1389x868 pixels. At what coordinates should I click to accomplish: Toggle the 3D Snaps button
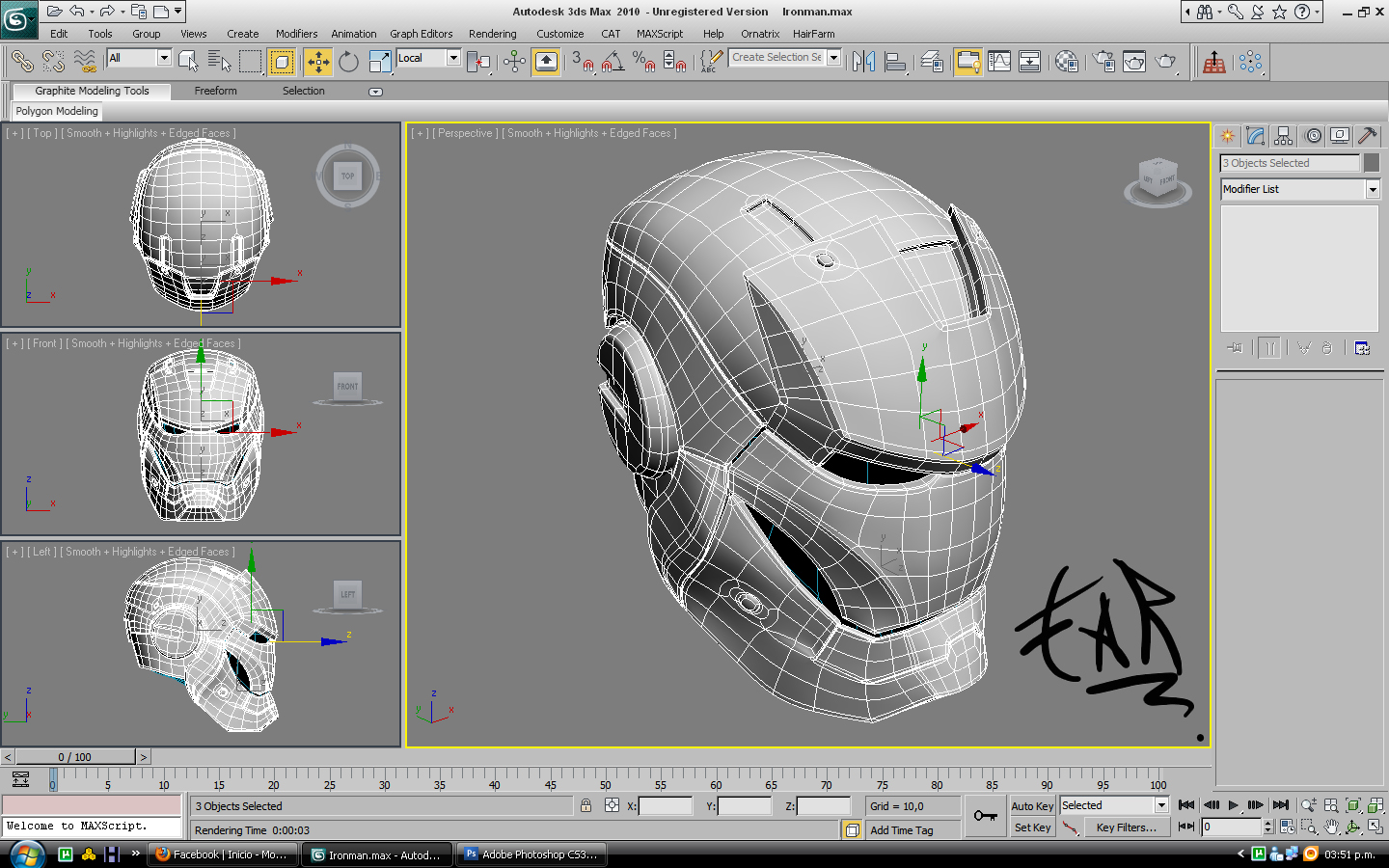(581, 62)
